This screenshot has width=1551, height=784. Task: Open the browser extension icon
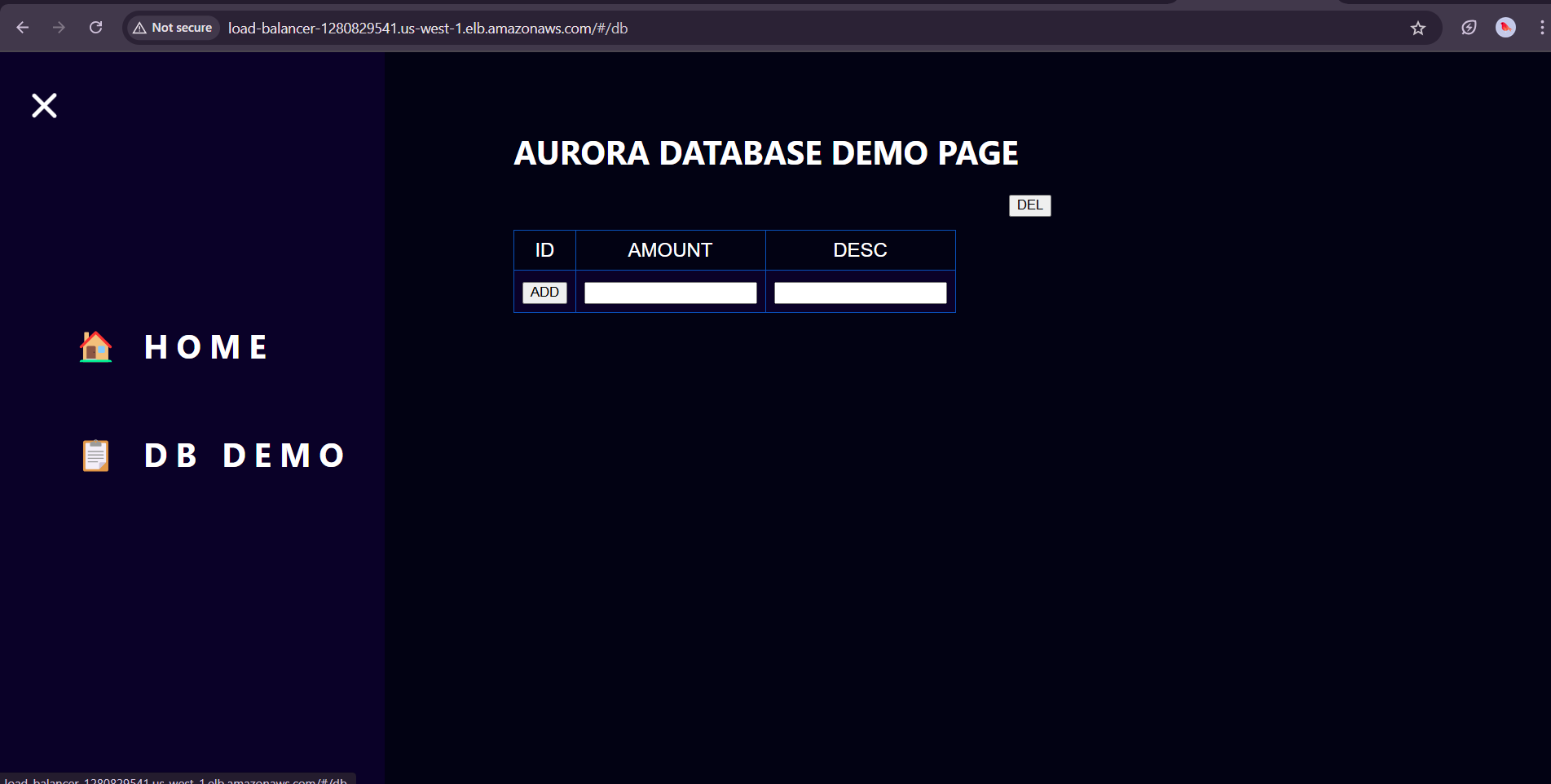pos(1469,28)
